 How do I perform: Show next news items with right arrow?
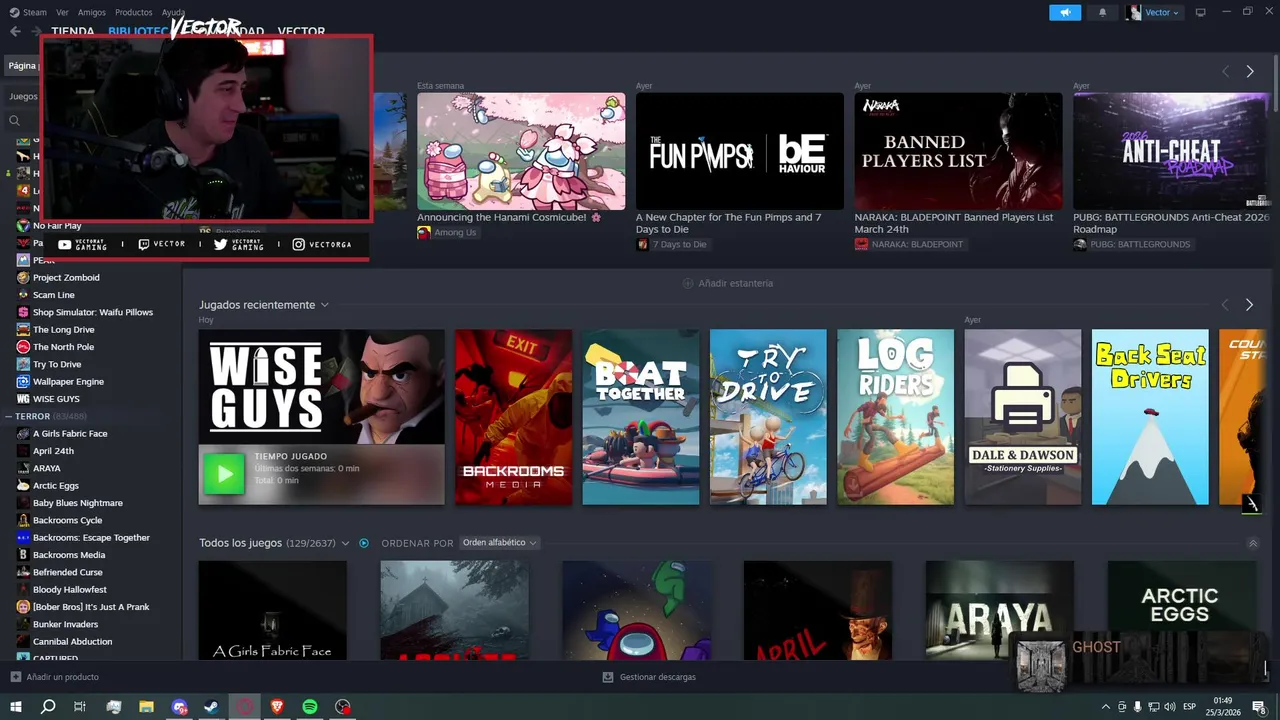click(x=1250, y=72)
